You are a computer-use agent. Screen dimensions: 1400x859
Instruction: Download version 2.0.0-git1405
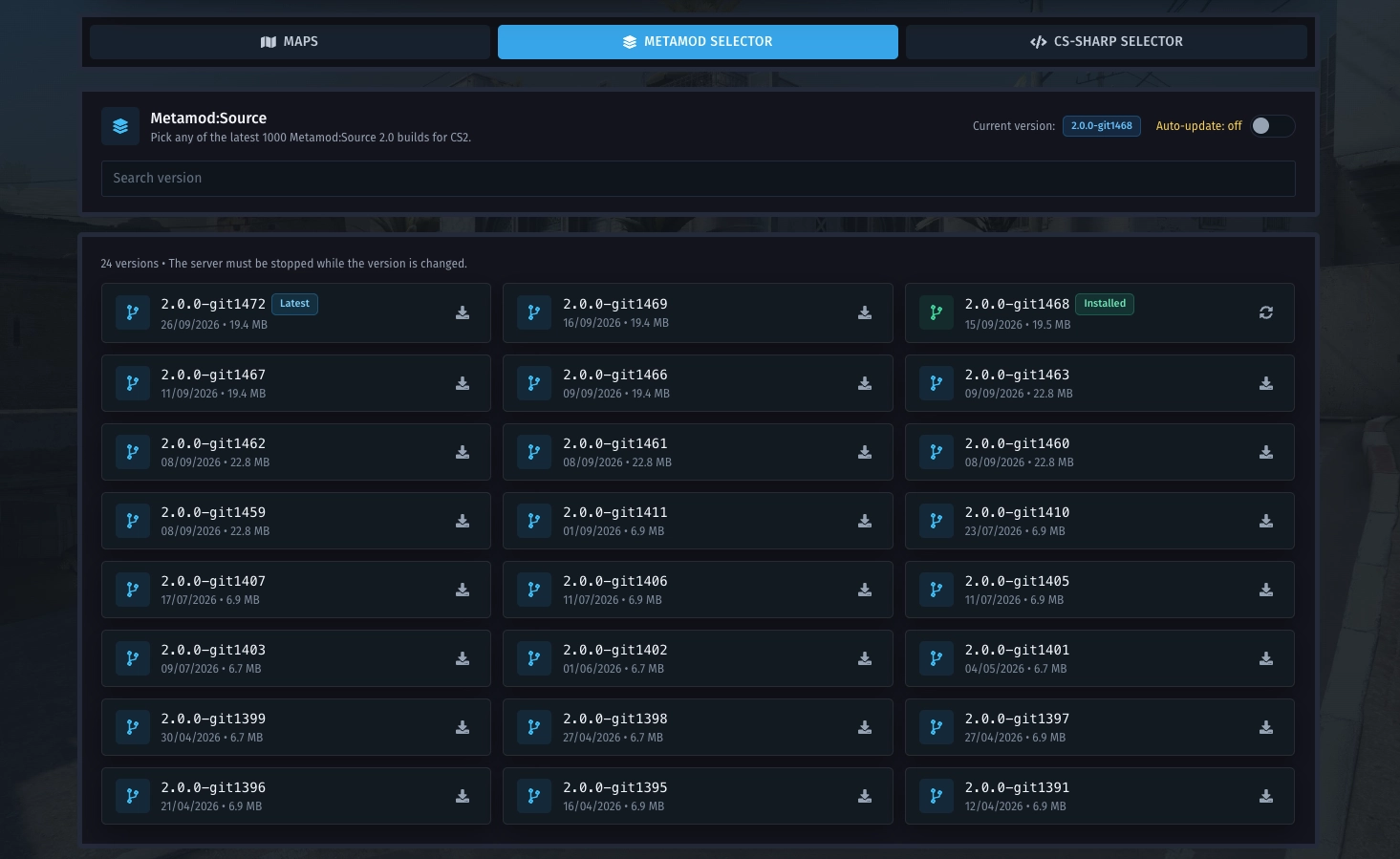[x=1266, y=590]
